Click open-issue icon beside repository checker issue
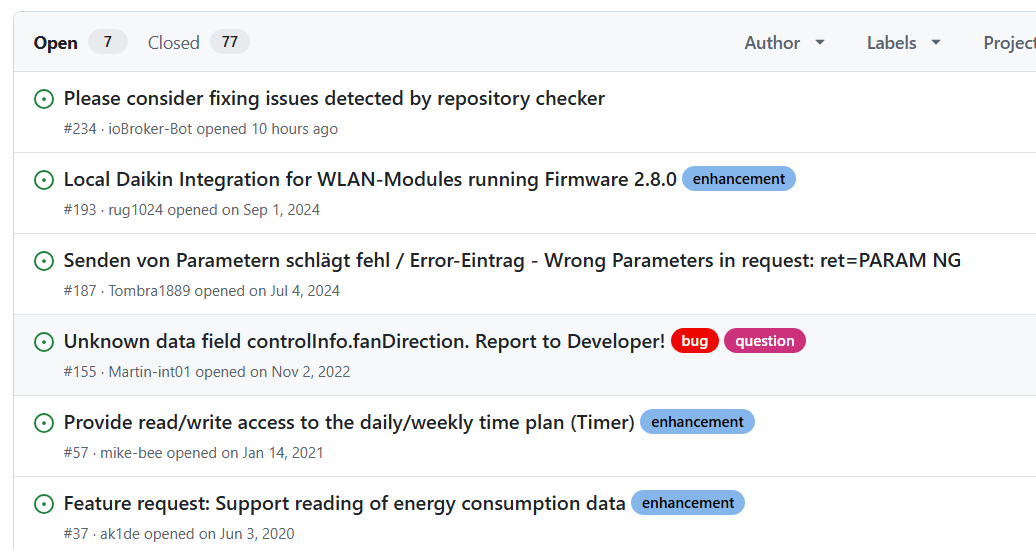 (x=44, y=99)
